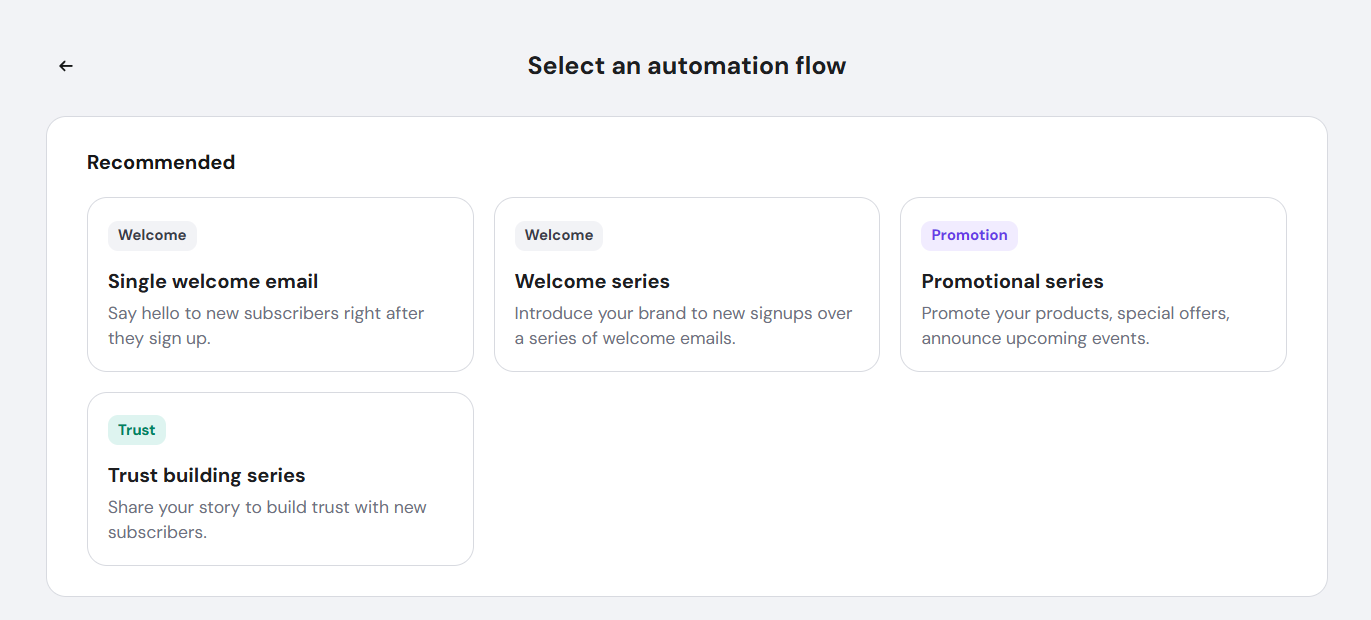Screen dimensions: 1371x620
Task: Click 'Say hello to new subscribers' description
Action: [x=266, y=313]
